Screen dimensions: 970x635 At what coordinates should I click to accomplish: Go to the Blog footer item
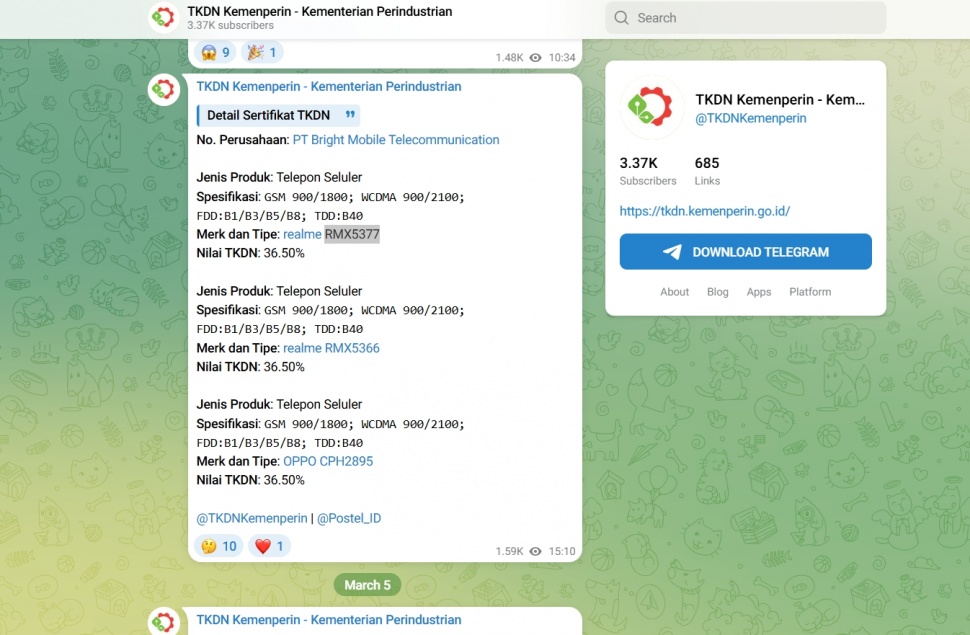click(717, 292)
